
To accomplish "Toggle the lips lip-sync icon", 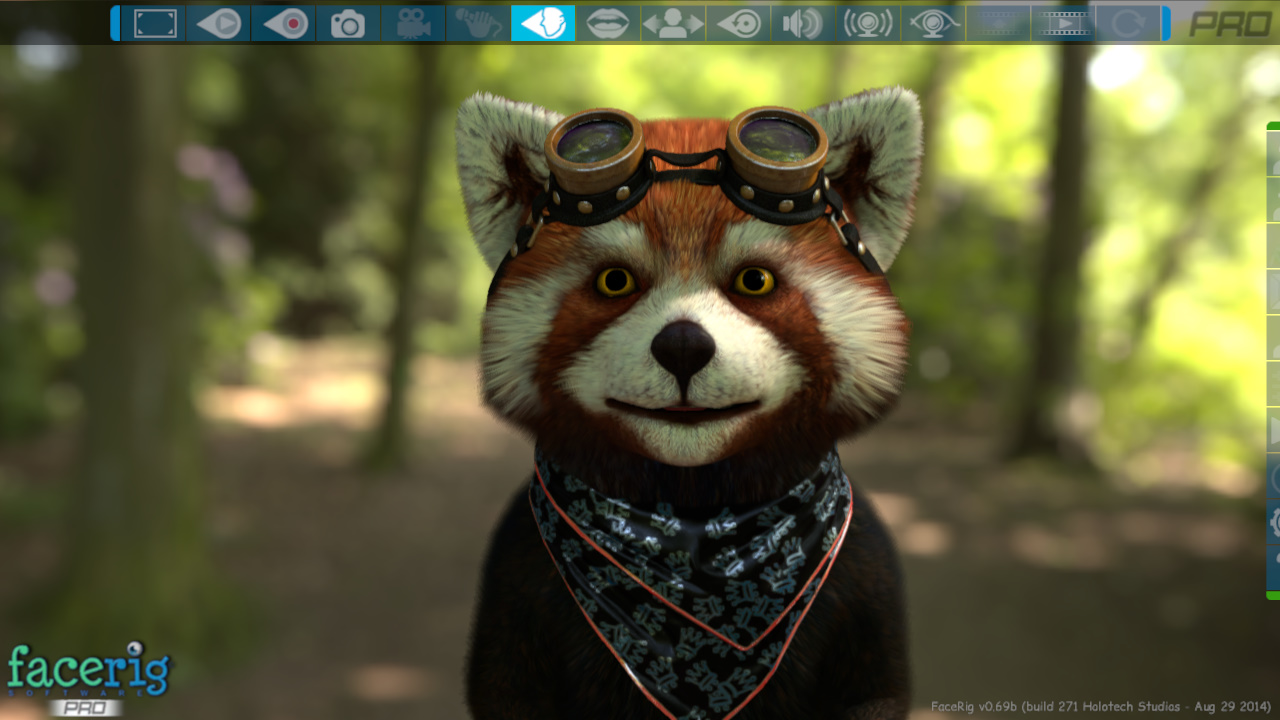I will click(x=608, y=23).
